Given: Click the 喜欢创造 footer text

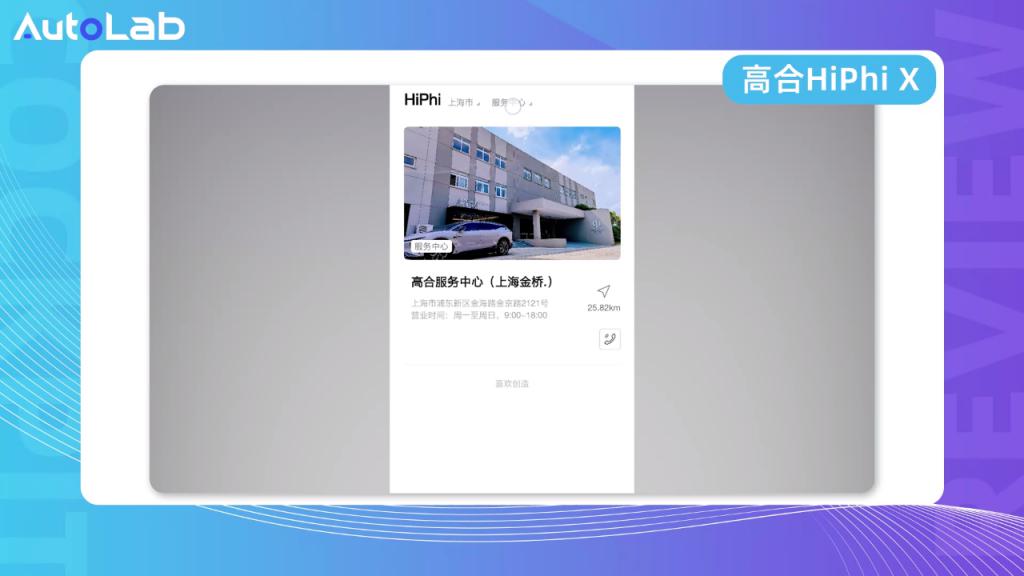Looking at the screenshot, I should click(x=512, y=383).
